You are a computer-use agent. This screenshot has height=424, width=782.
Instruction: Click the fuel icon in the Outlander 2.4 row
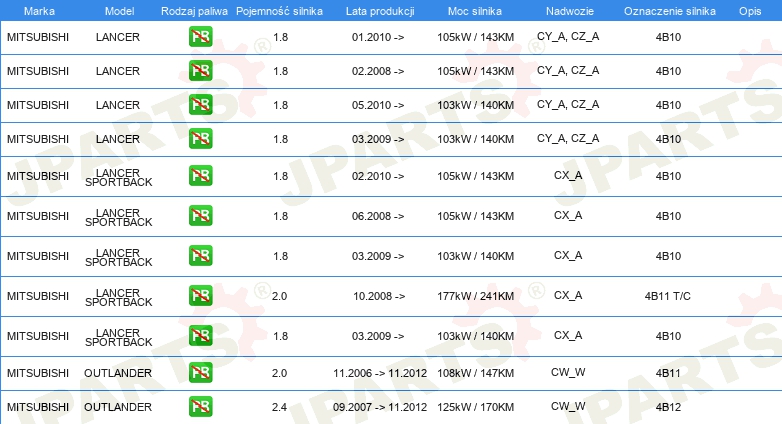coord(200,406)
